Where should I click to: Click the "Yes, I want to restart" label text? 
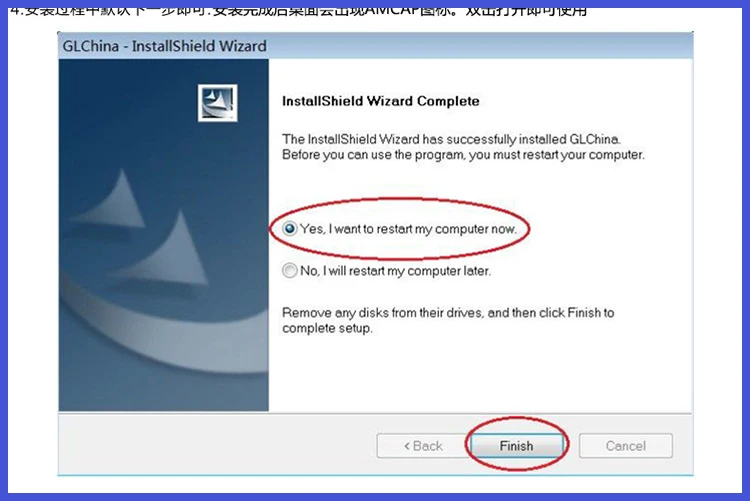[408, 229]
